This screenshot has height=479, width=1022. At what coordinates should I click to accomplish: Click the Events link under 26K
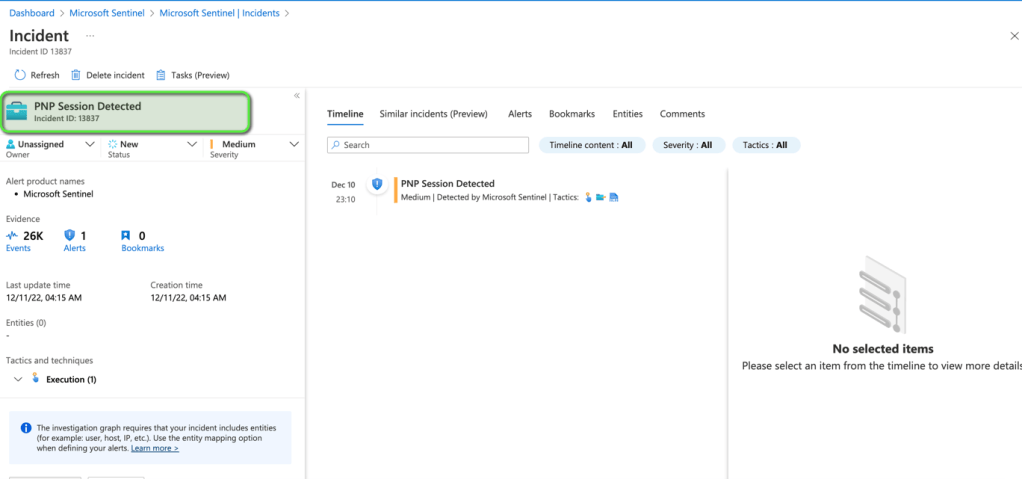pos(18,248)
